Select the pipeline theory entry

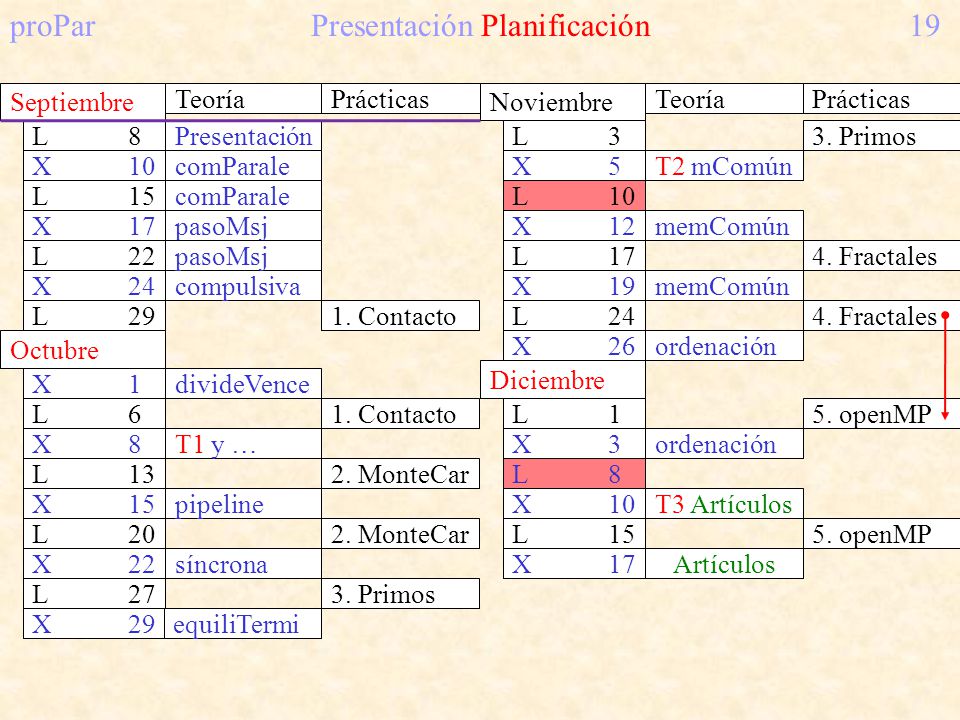[243, 504]
